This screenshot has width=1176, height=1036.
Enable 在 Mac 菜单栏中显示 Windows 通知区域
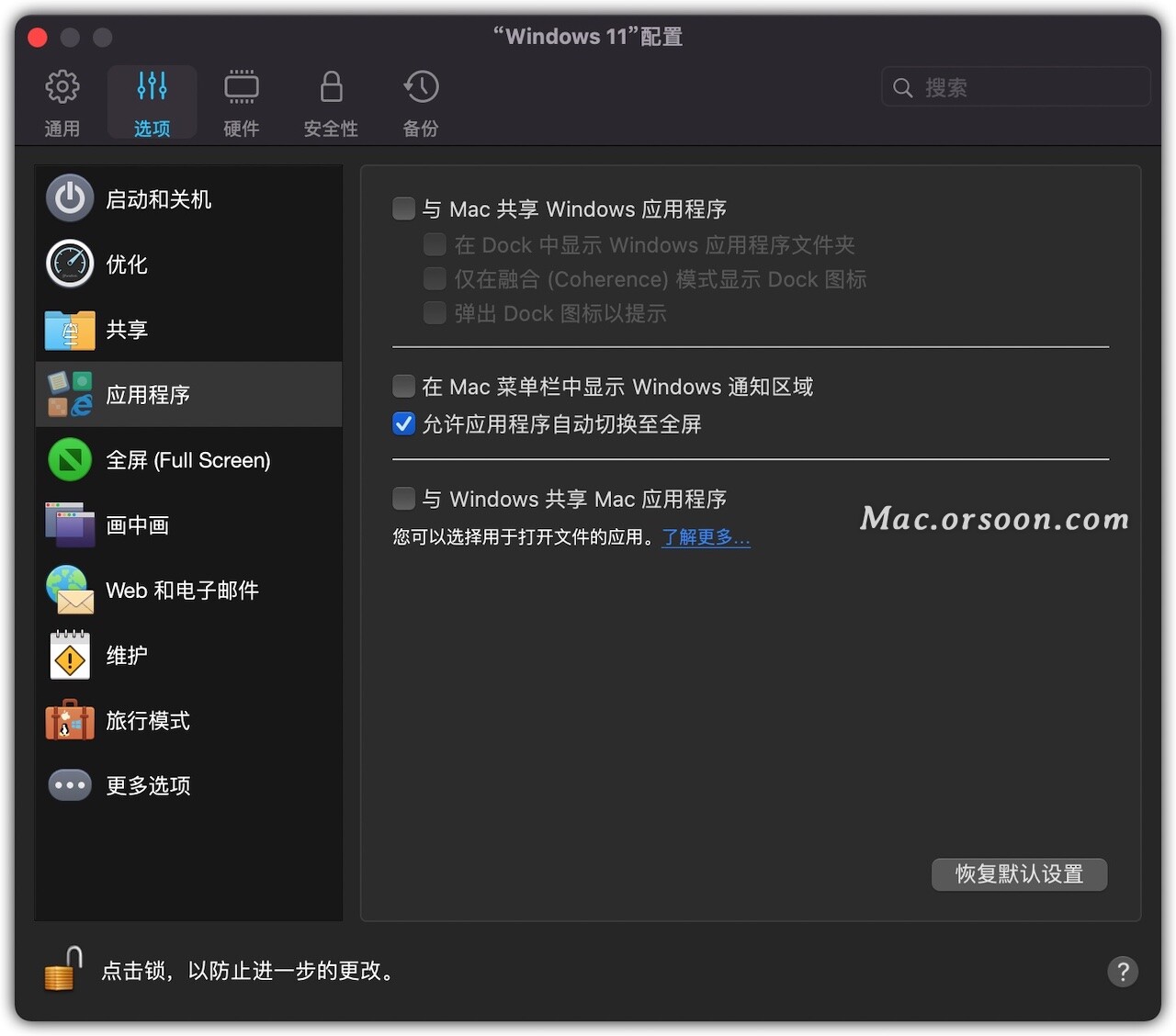coord(403,386)
